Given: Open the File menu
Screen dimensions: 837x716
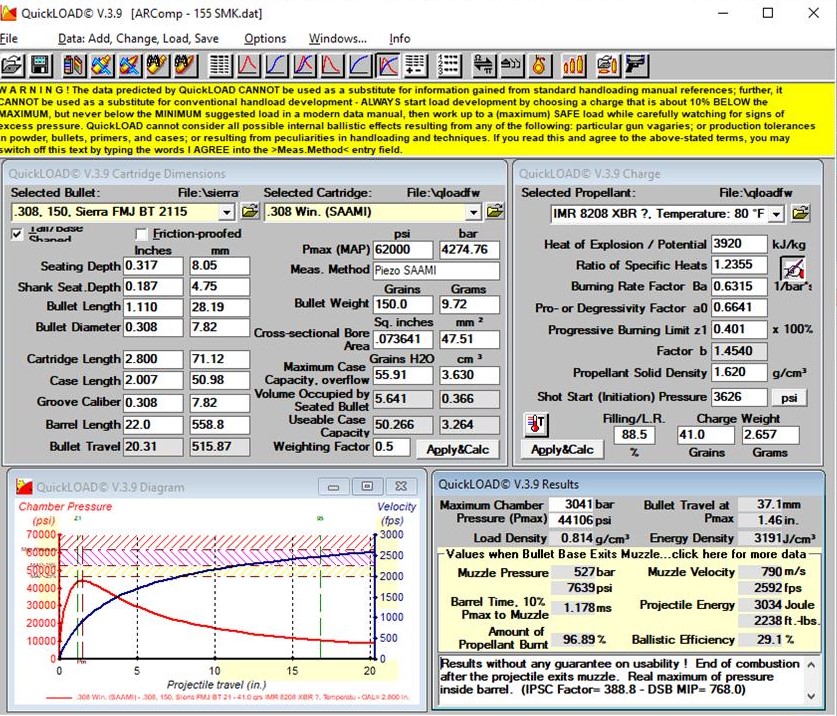Looking at the screenshot, I should point(9,38).
